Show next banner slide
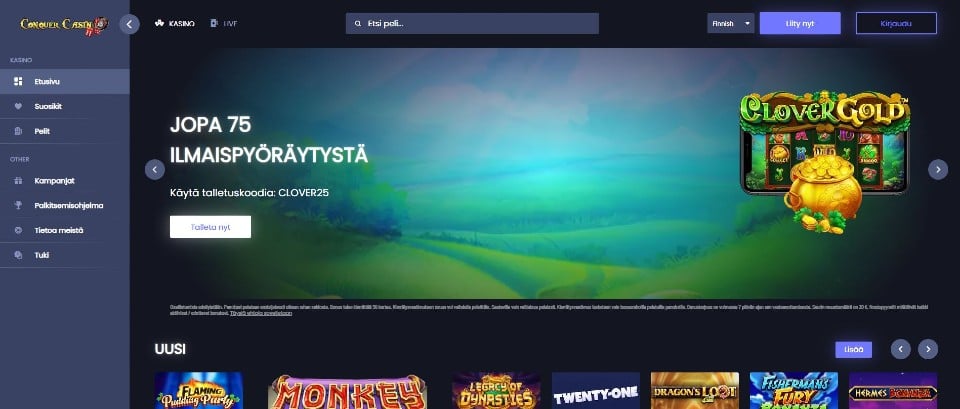 [x=938, y=170]
